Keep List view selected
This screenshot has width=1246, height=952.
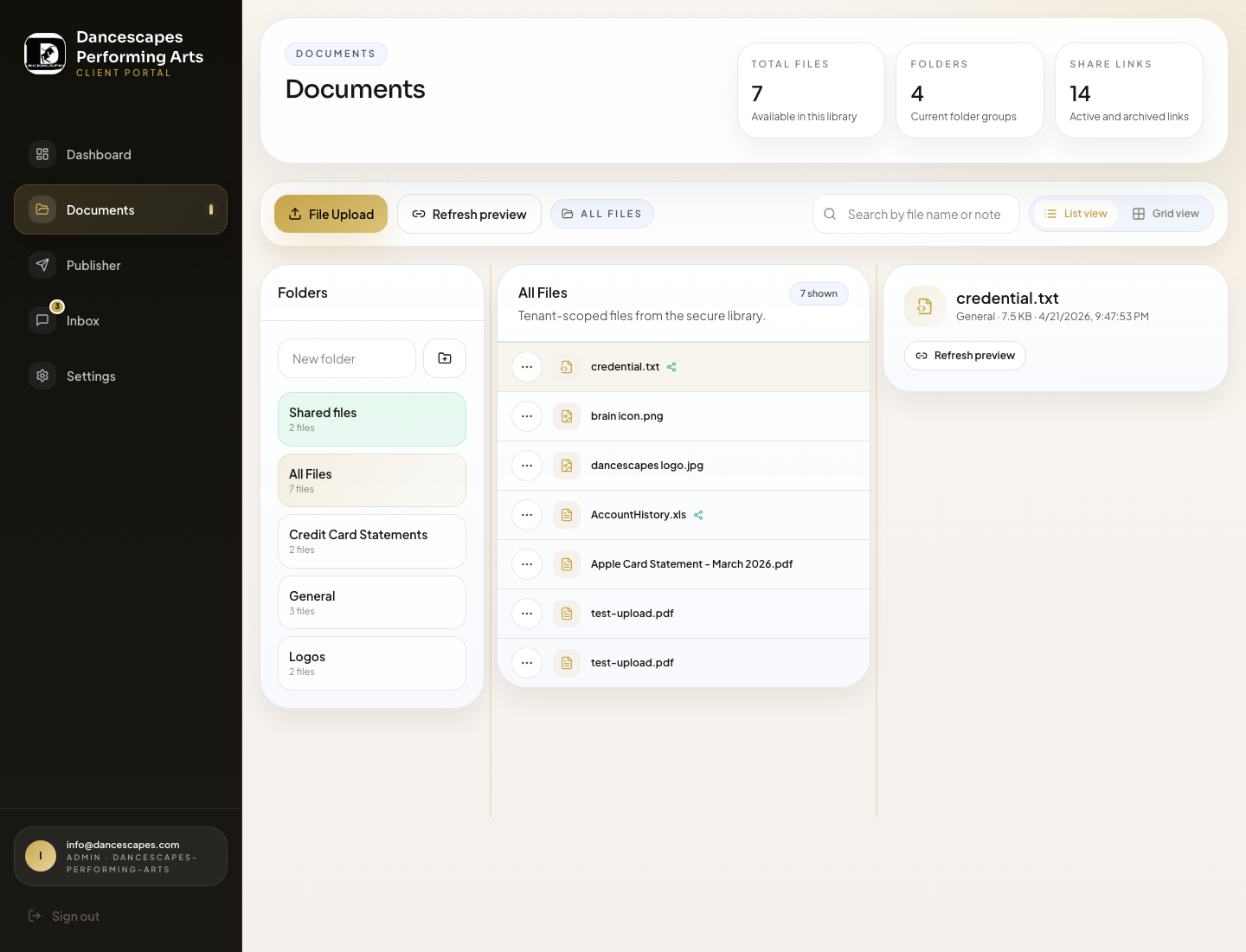click(1076, 213)
